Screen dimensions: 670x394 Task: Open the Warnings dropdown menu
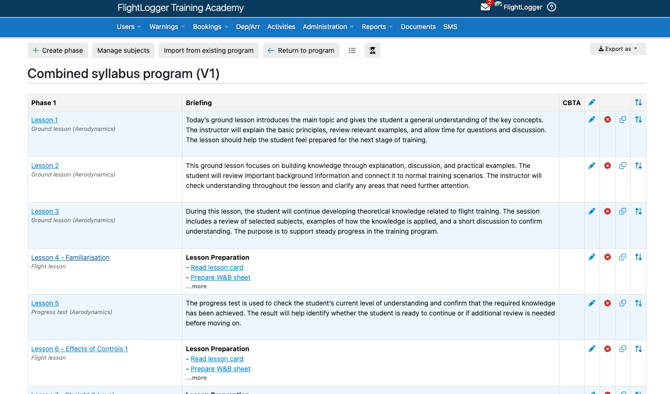click(x=167, y=26)
